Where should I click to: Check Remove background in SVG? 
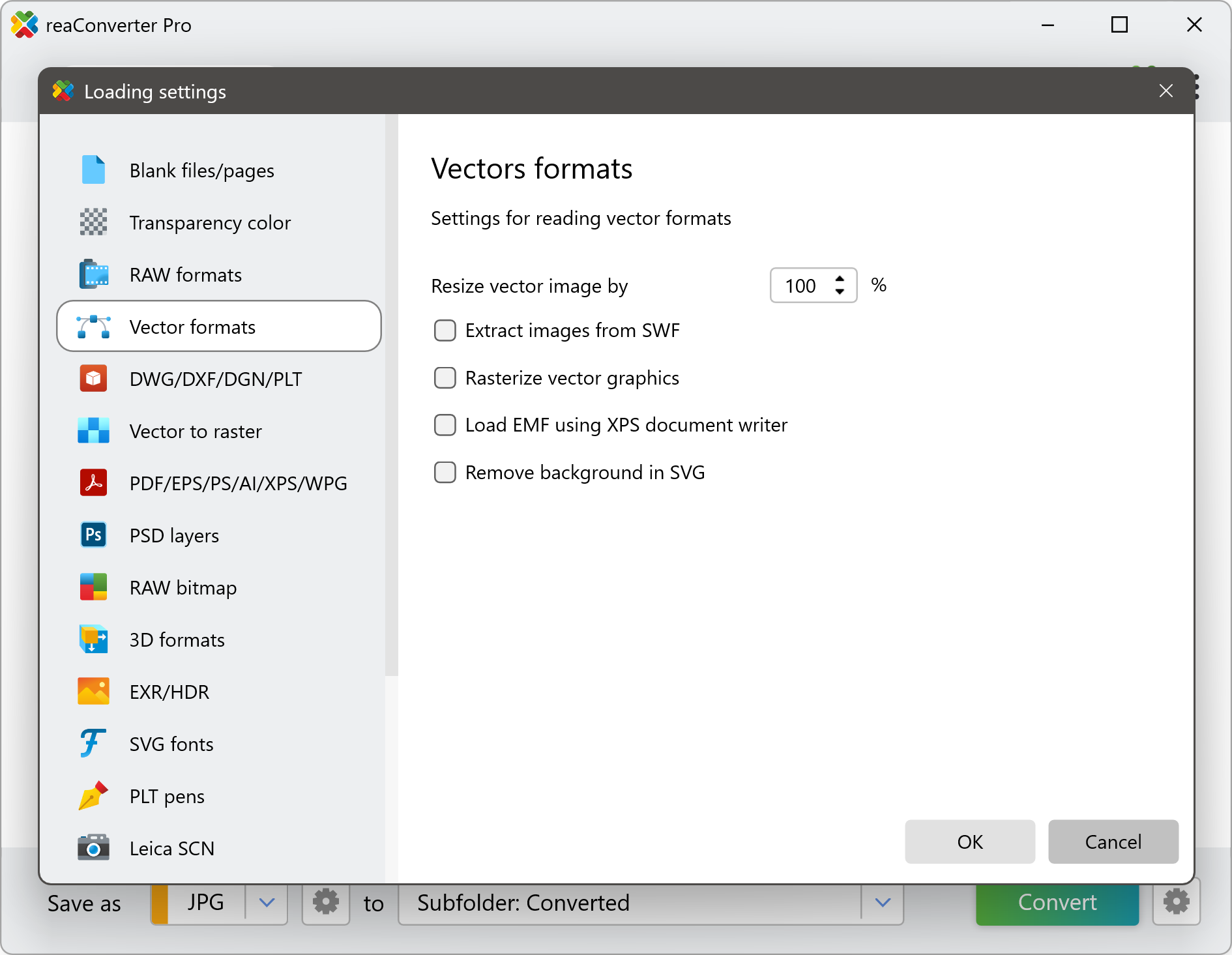[445, 473]
